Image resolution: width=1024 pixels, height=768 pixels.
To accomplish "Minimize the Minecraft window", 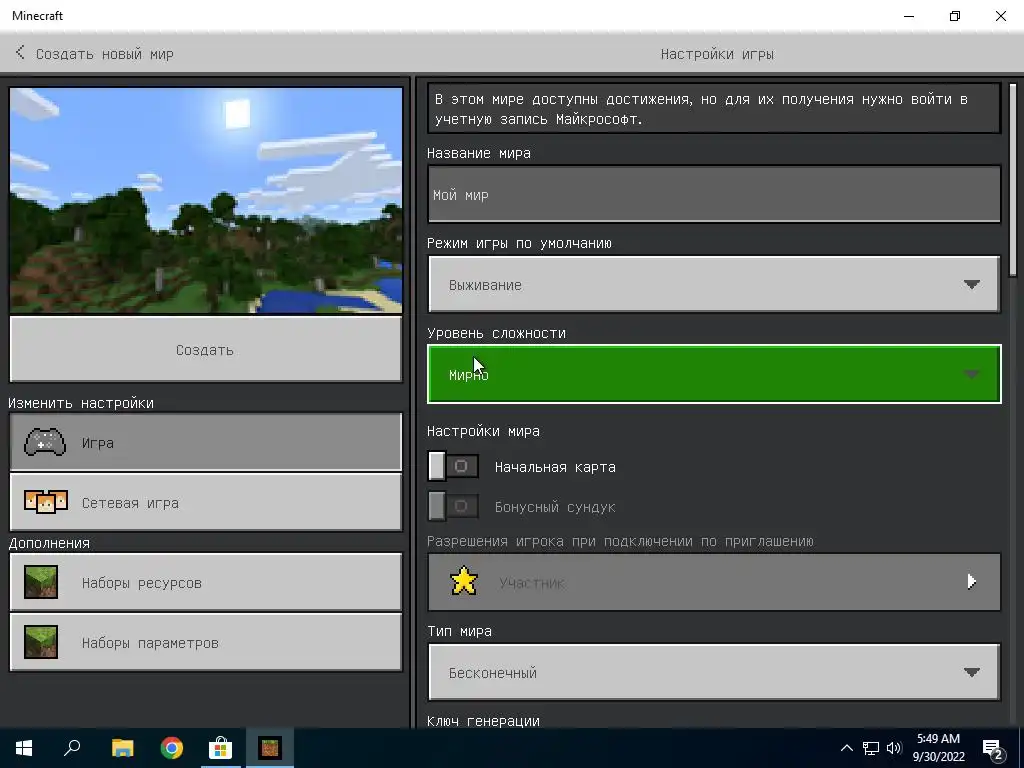I will click(908, 16).
